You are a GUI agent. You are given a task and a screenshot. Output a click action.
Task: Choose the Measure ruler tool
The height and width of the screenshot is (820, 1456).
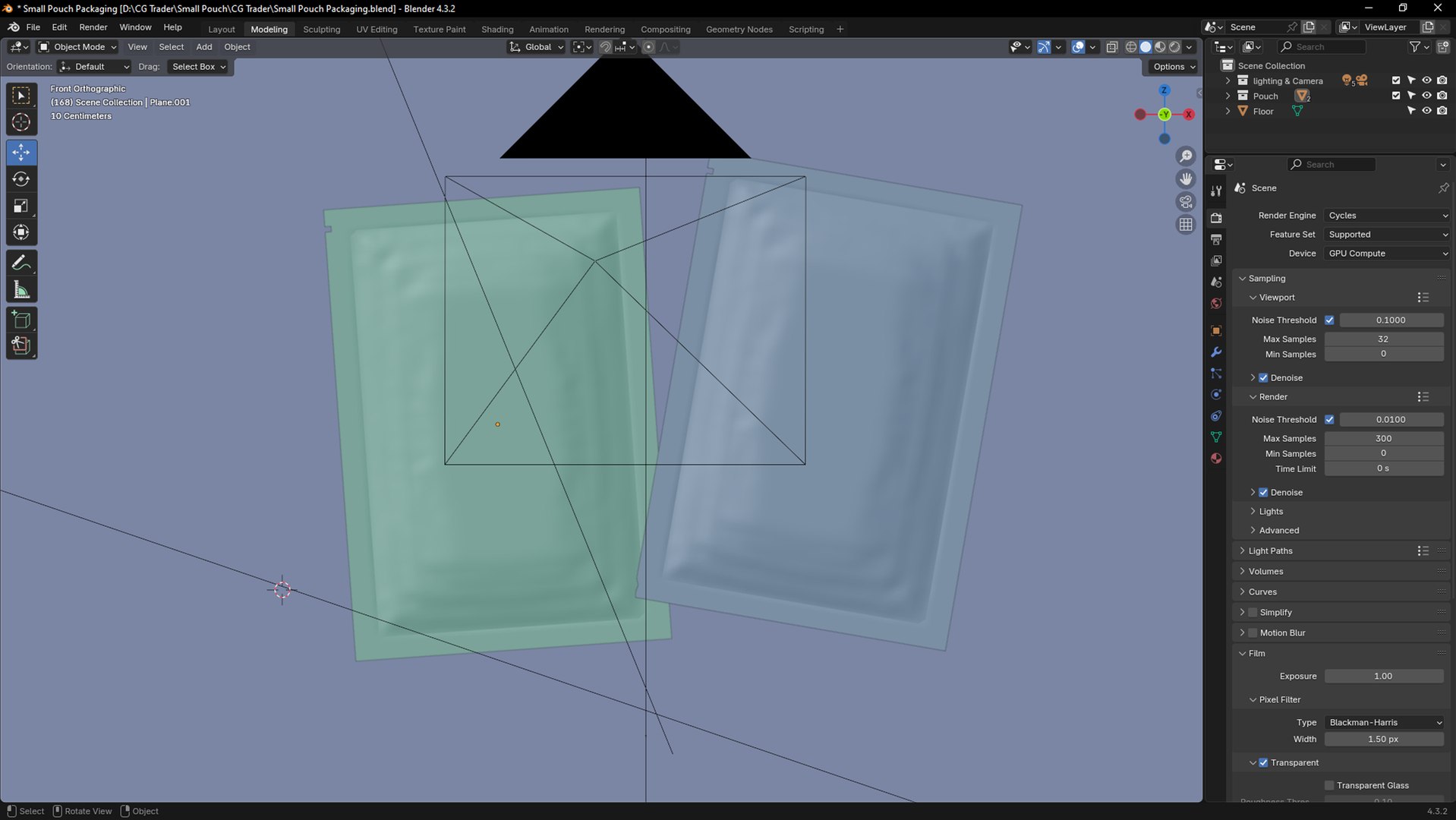click(x=21, y=290)
